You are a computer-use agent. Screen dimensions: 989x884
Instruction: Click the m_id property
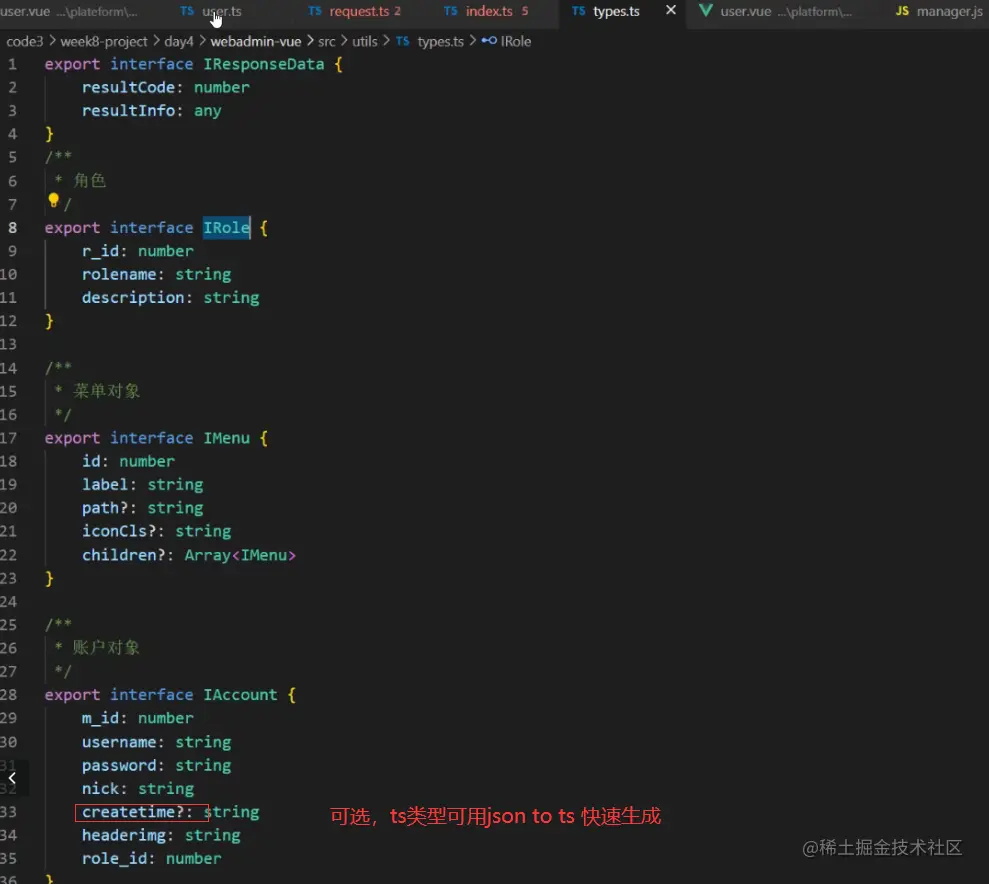pyautogui.click(x=100, y=718)
